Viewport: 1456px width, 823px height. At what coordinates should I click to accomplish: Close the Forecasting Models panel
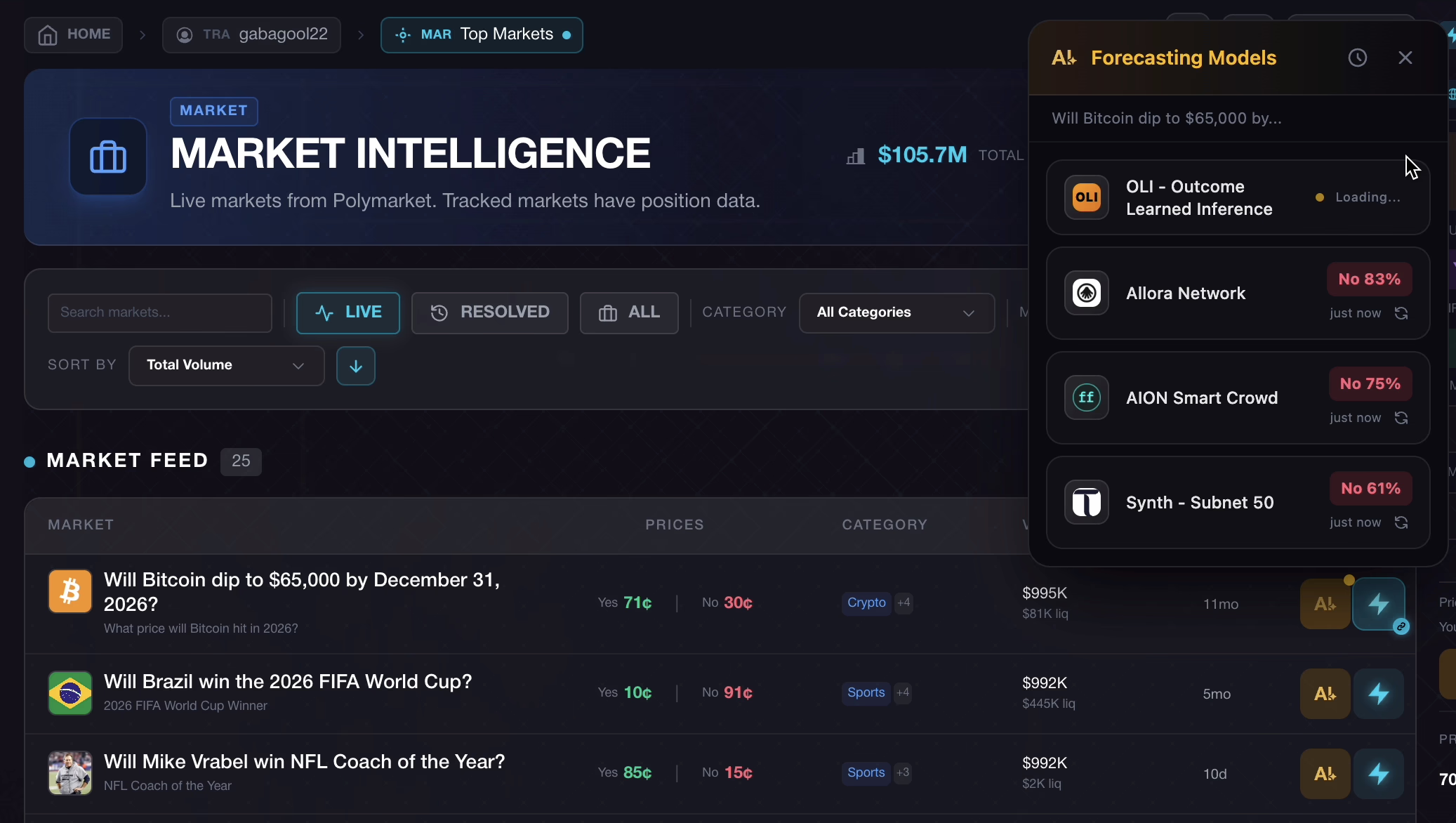coord(1405,58)
